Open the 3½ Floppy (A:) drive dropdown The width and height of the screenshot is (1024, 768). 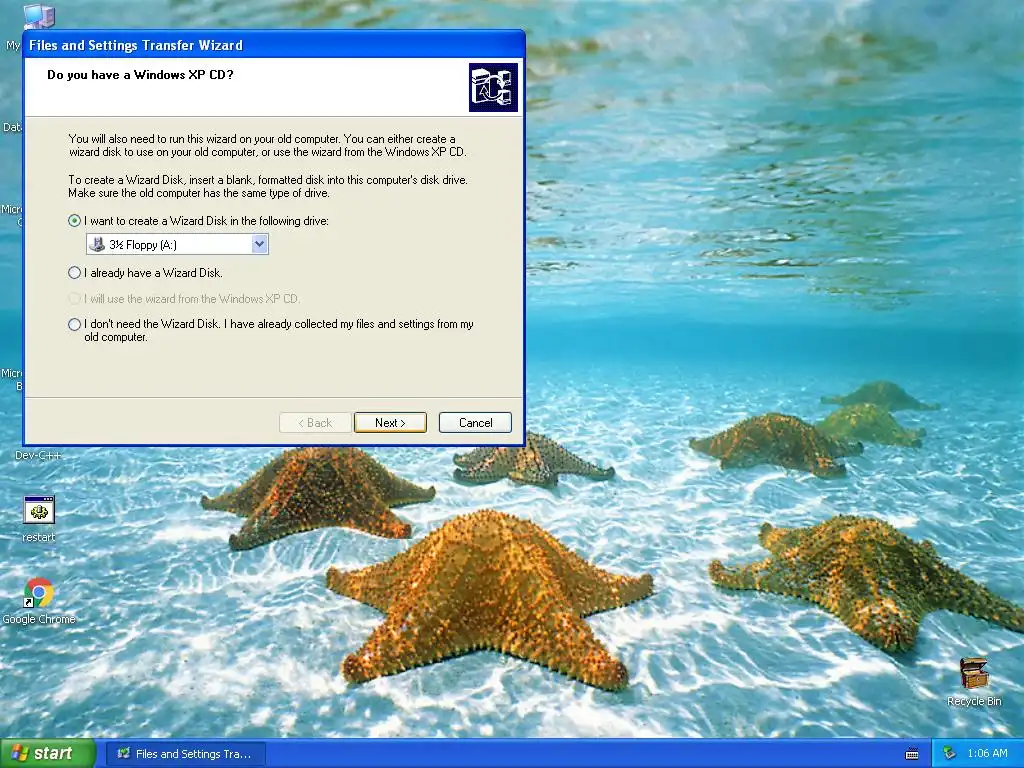[259, 244]
